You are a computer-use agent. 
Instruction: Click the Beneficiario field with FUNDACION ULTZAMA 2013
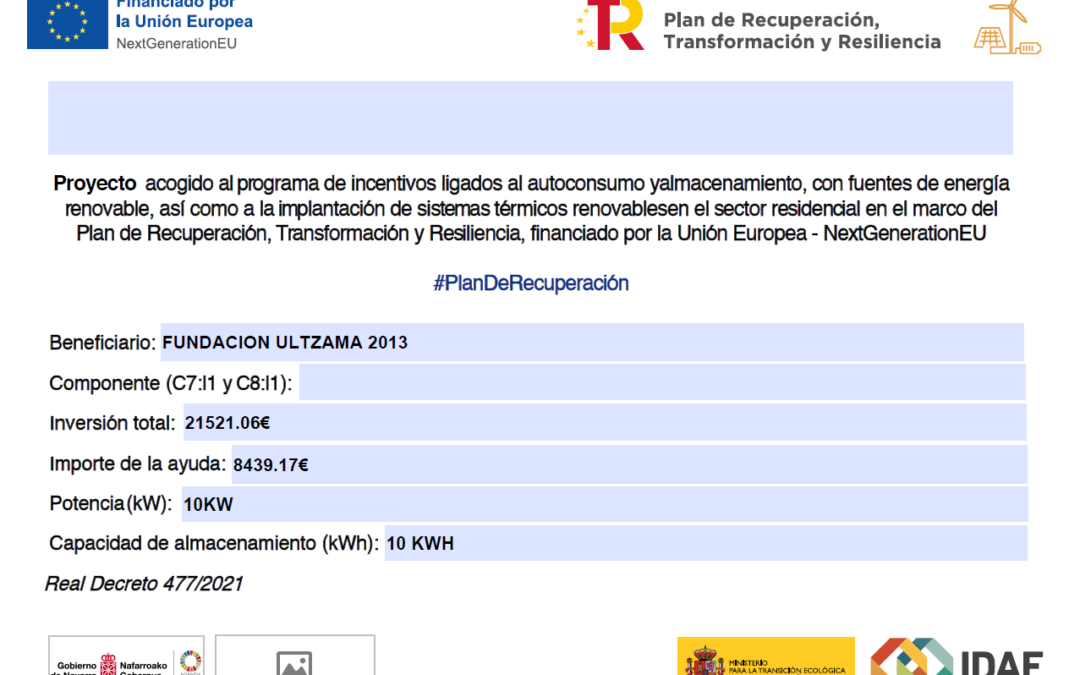tap(592, 342)
